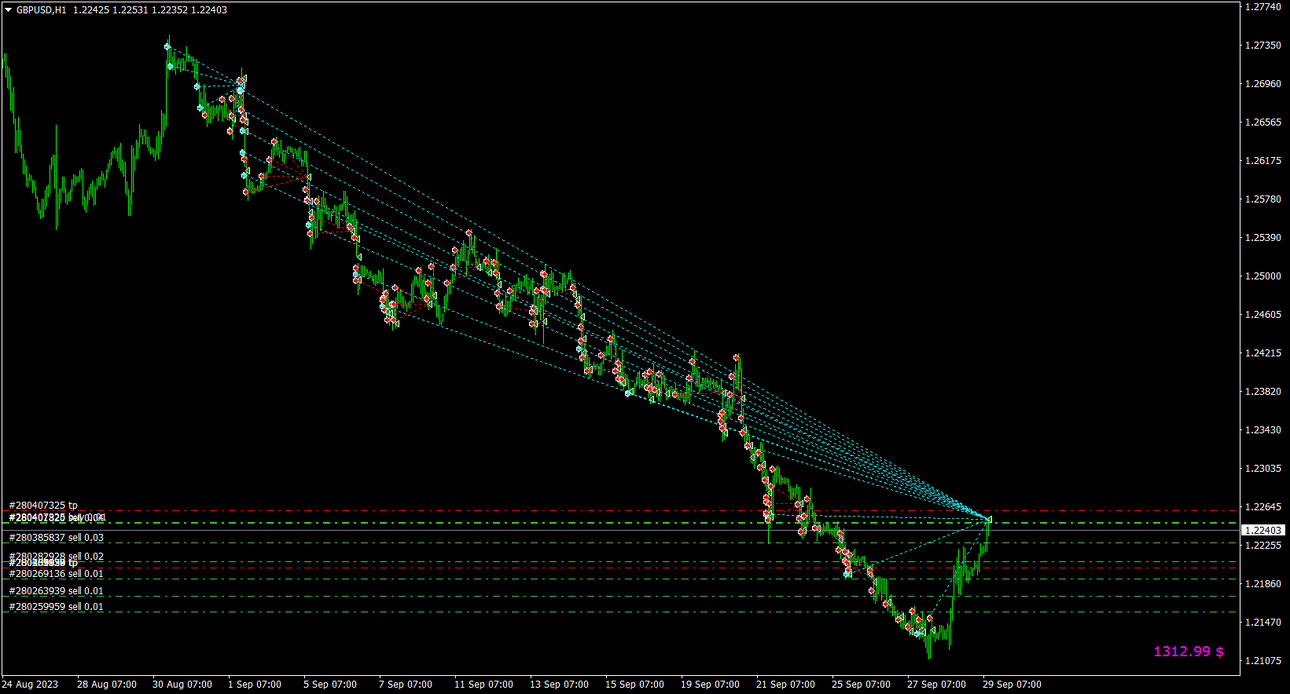Click the 1 Sep 07:00 time label

click(x=256, y=685)
